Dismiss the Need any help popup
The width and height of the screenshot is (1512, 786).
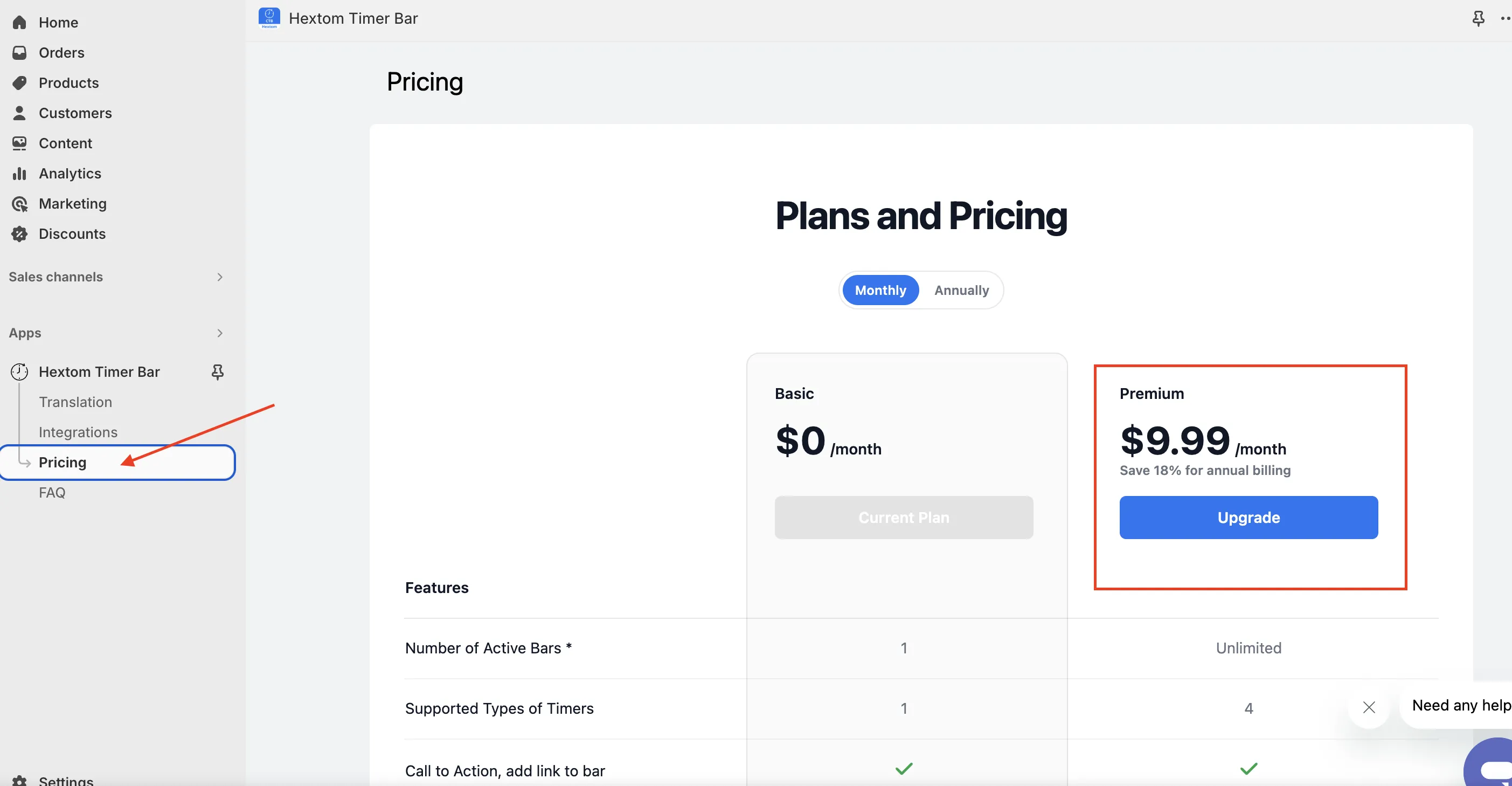point(1369,707)
